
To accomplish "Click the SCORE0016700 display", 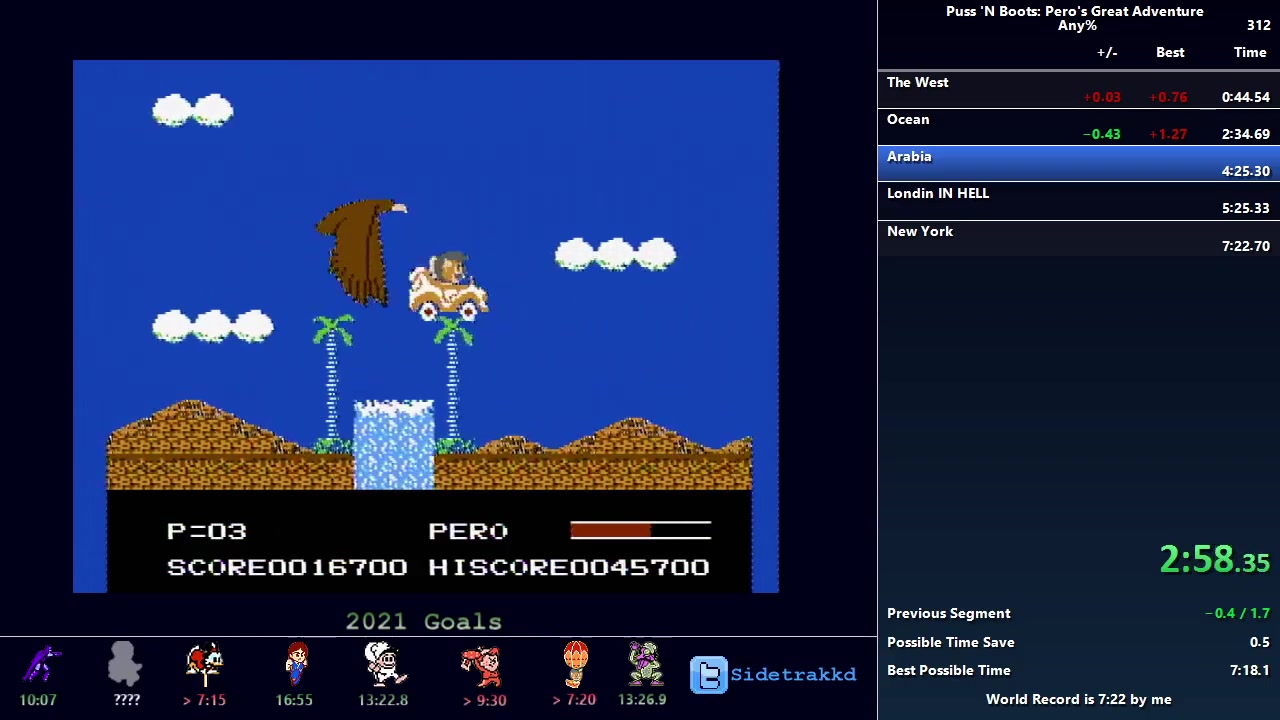I will coord(287,567).
